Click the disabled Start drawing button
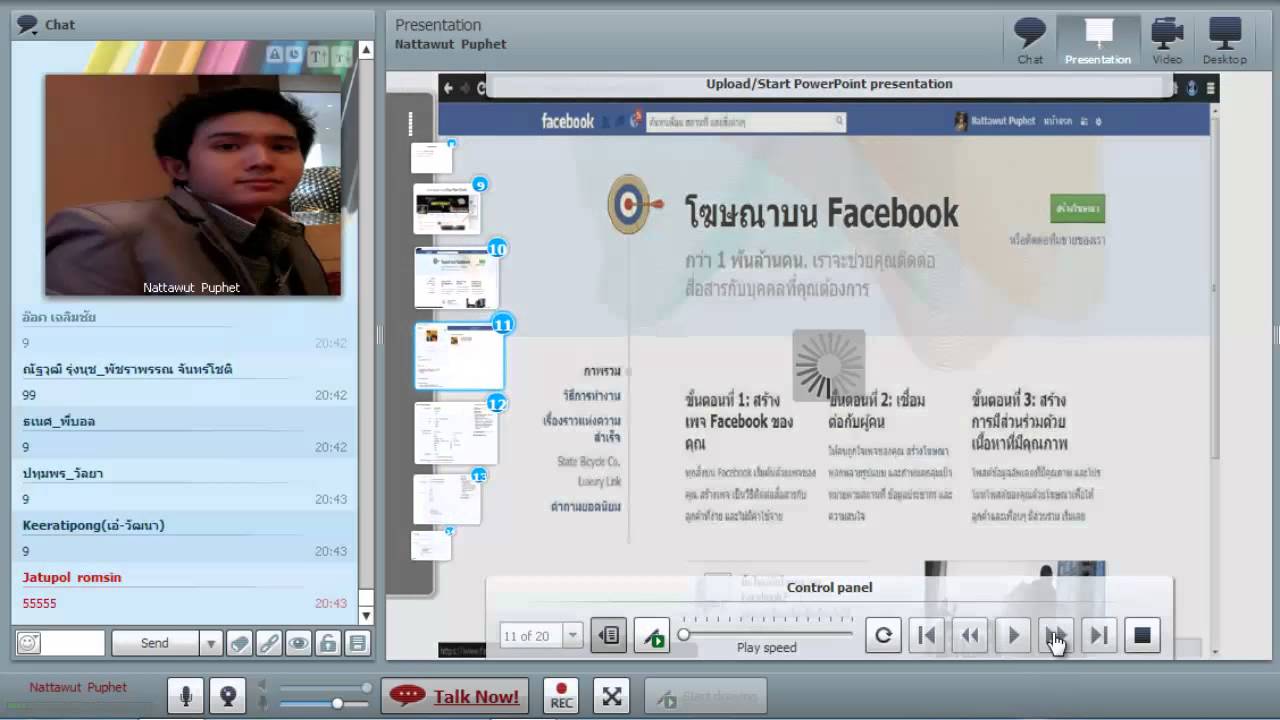This screenshot has height=720, width=1280. [706, 696]
